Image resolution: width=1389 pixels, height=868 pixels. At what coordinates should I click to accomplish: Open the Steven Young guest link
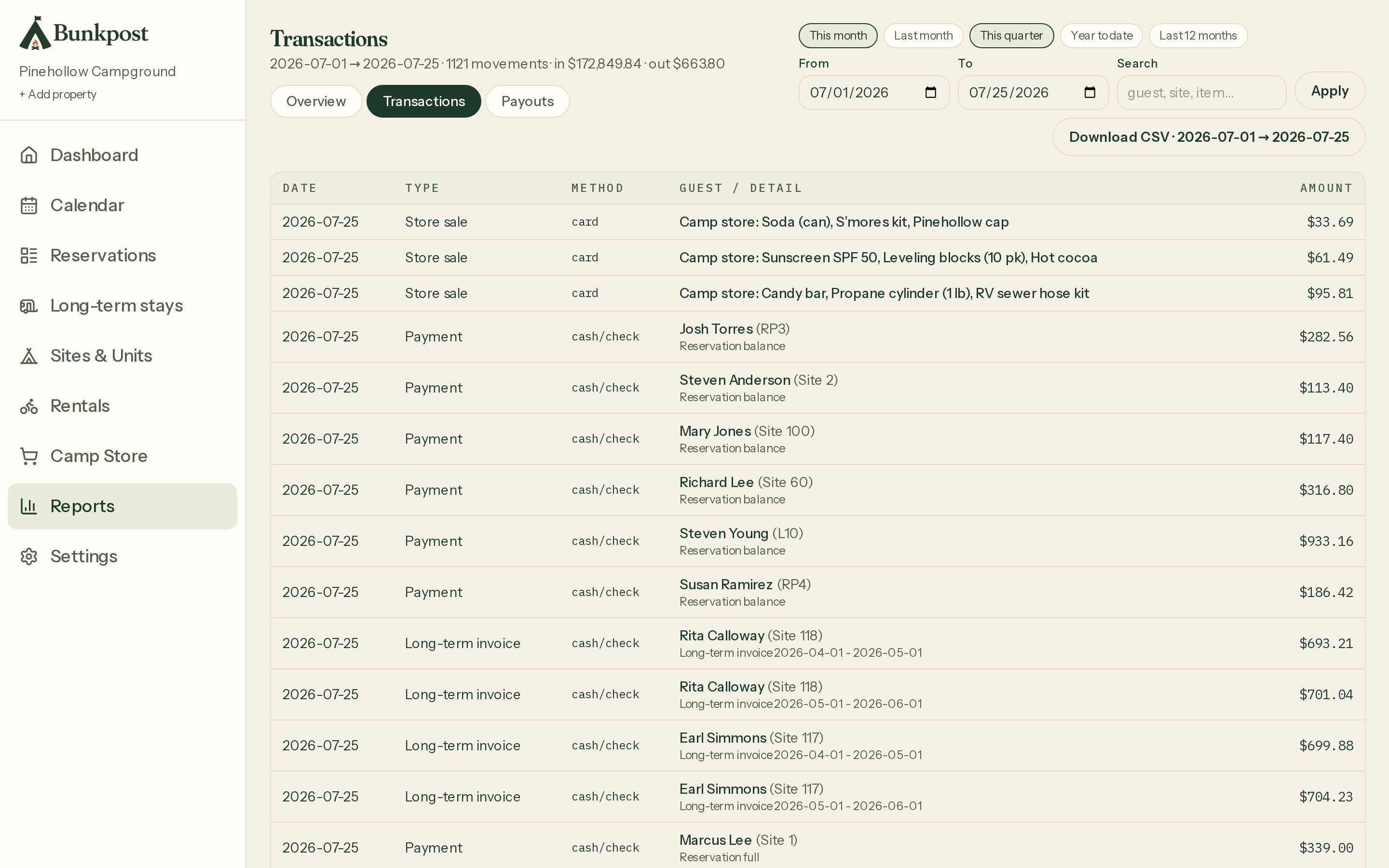(x=724, y=533)
